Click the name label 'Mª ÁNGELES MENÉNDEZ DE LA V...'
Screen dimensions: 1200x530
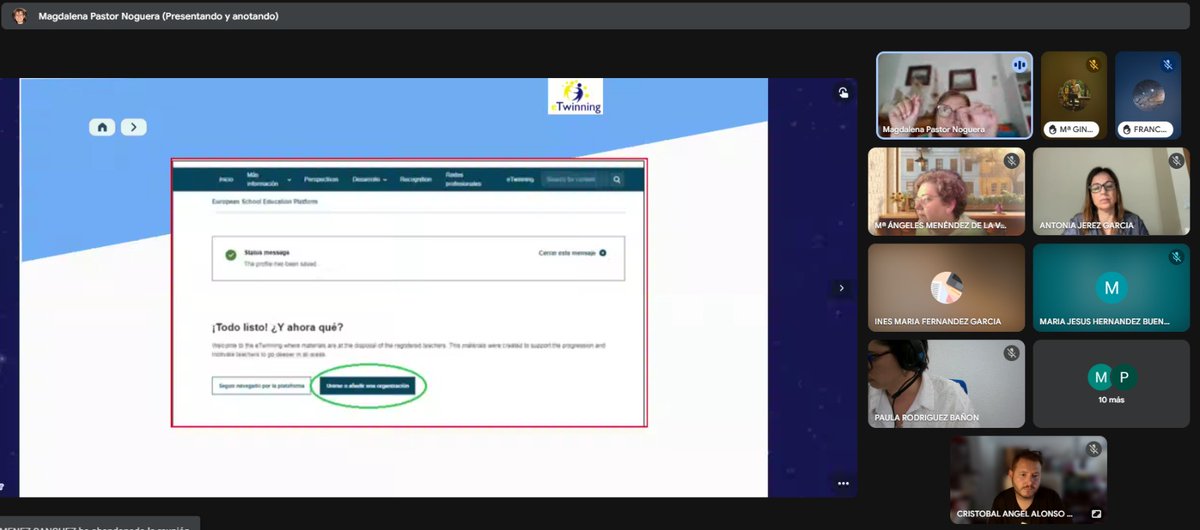coord(941,226)
